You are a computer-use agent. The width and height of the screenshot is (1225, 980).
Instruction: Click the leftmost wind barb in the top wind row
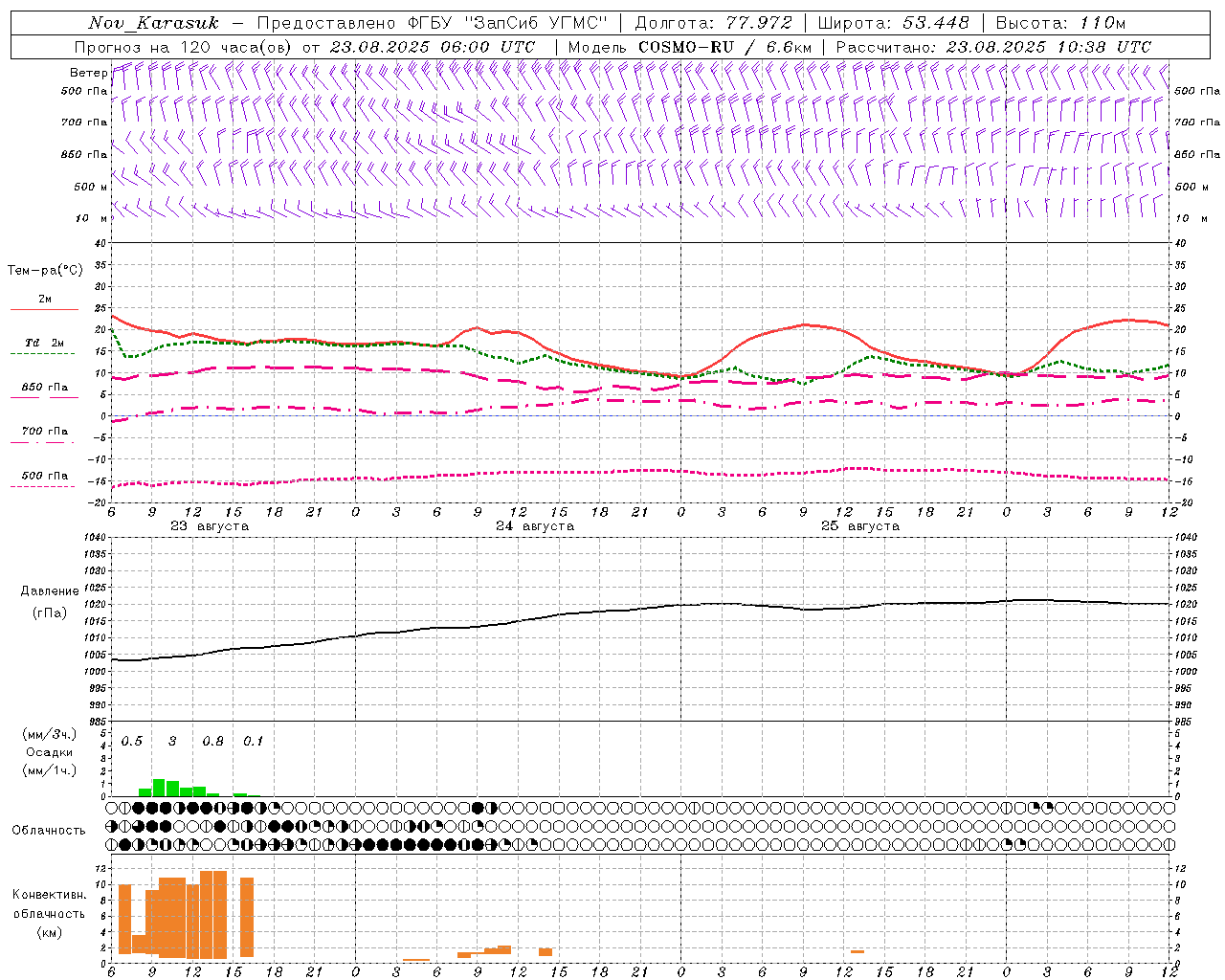pos(117,73)
